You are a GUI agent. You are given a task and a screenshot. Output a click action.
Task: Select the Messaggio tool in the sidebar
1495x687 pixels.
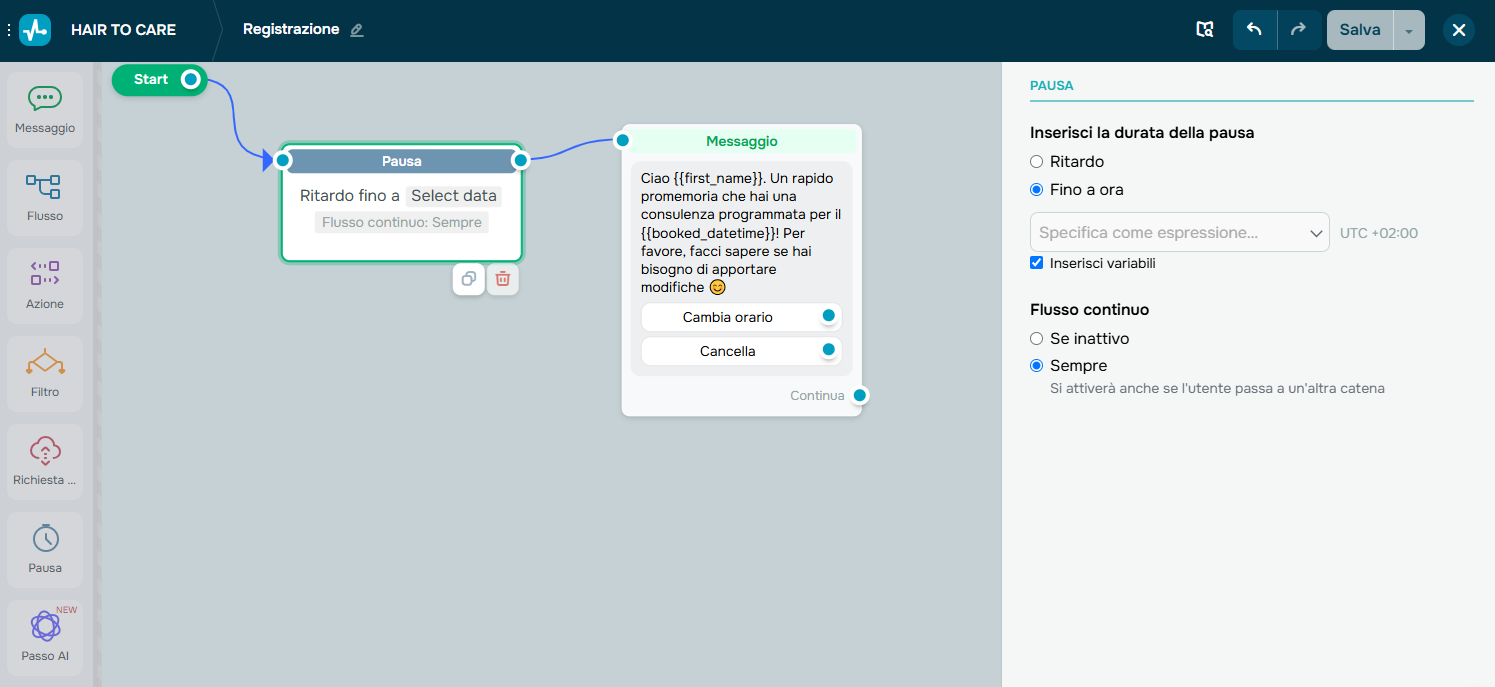44,108
